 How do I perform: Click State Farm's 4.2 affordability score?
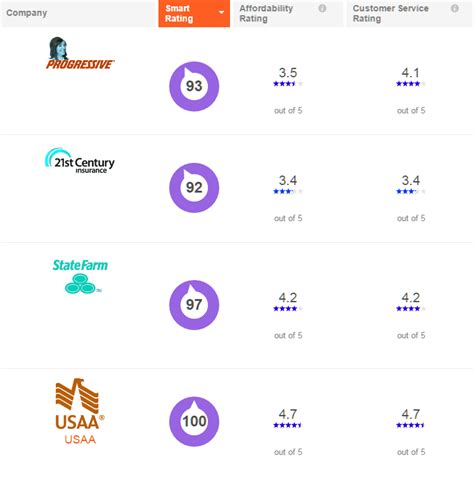288,297
